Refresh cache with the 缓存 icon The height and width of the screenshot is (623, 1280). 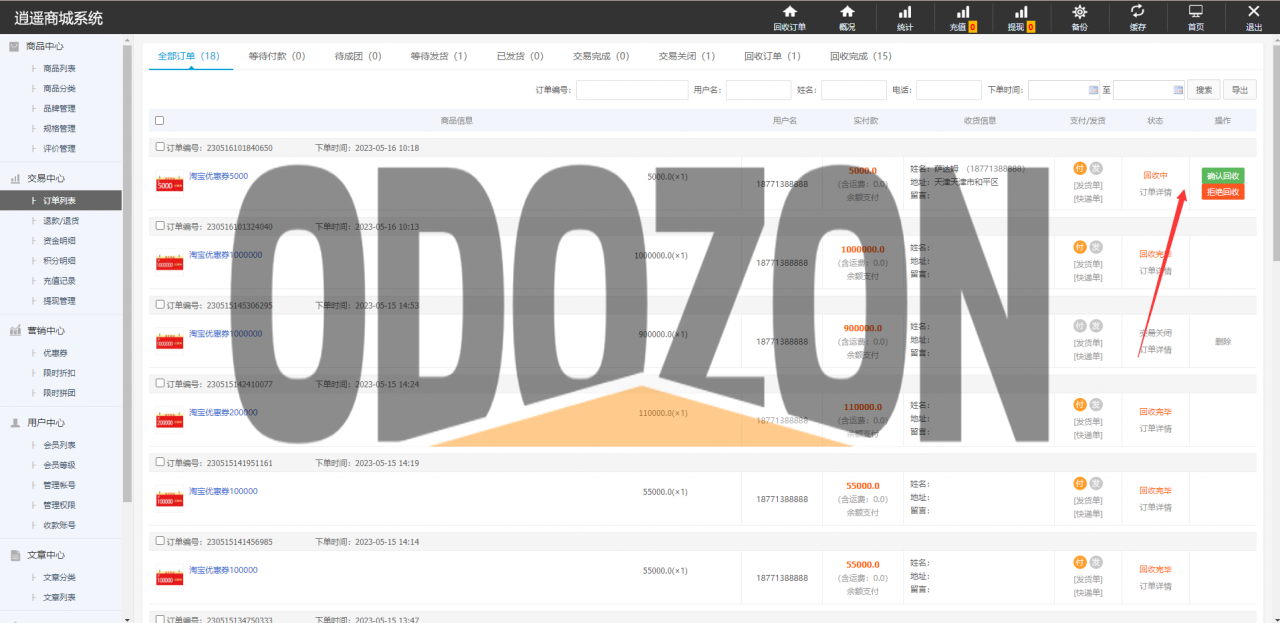[1137, 18]
